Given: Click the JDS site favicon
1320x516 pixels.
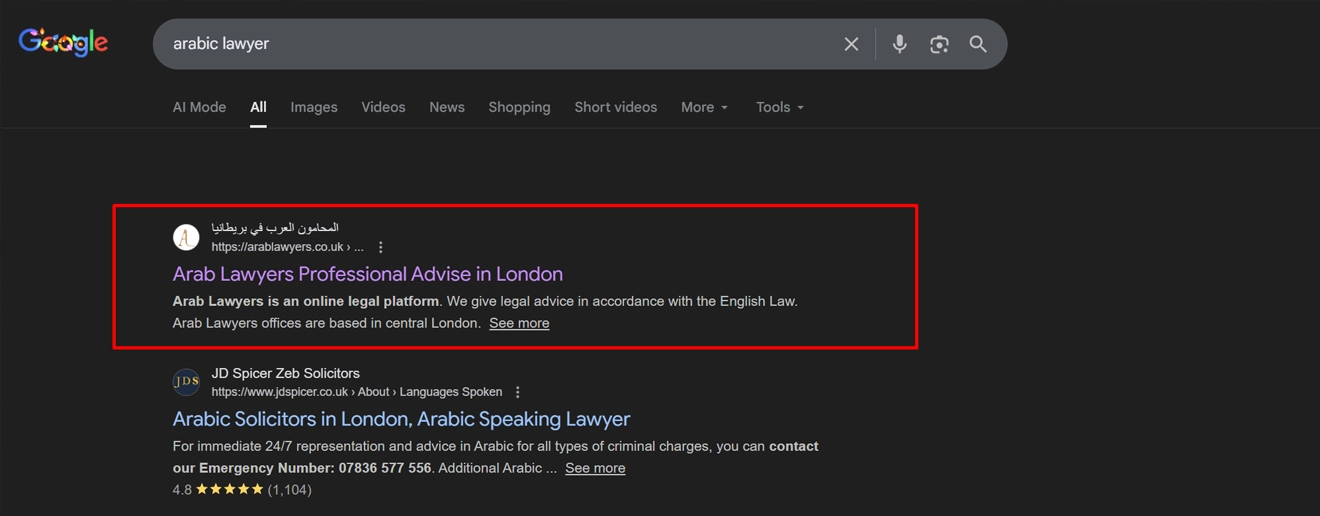Looking at the screenshot, I should pos(186,382).
